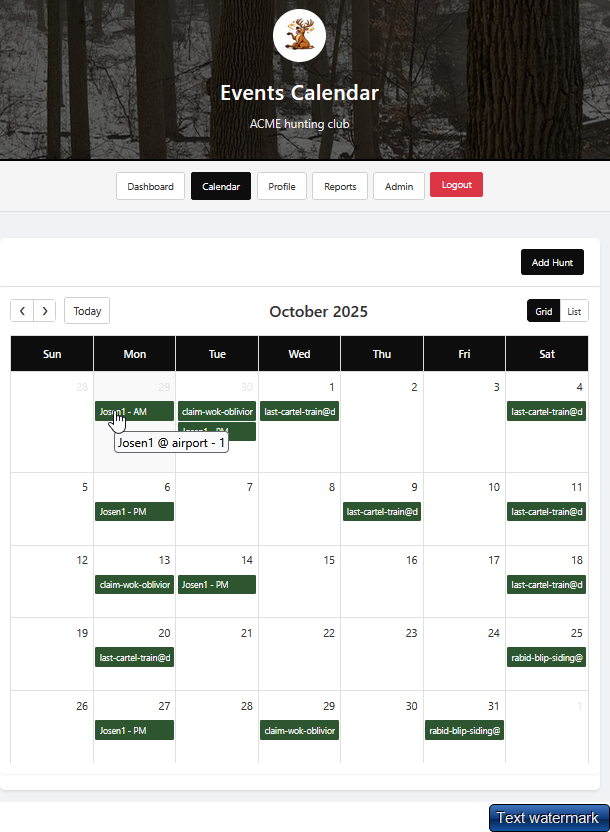Open last-cartel-train event on October 1
Viewport: 610px width, 832px height.
pos(299,411)
